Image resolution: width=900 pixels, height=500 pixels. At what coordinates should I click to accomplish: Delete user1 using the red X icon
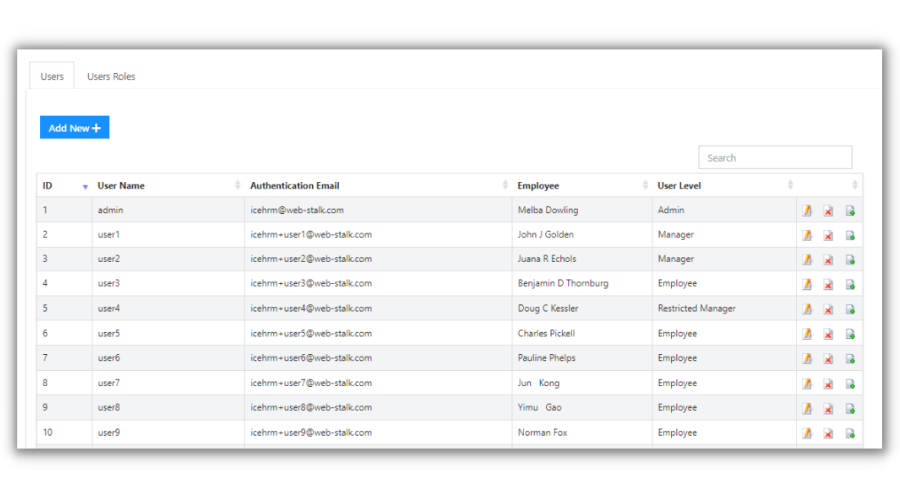tap(828, 235)
